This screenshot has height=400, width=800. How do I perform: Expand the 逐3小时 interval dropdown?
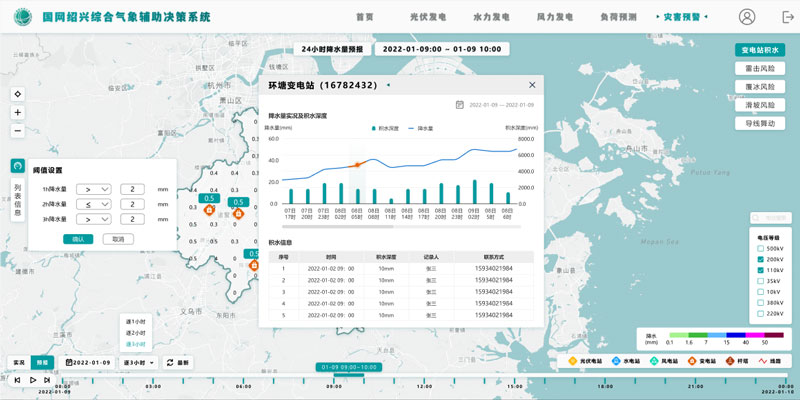click(137, 362)
